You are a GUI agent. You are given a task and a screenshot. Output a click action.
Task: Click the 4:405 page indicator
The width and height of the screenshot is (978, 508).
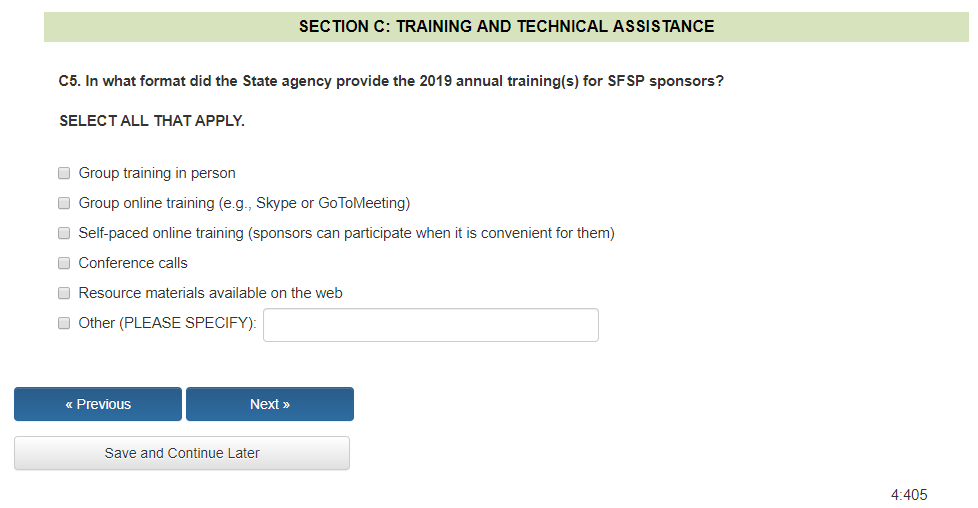(x=908, y=495)
